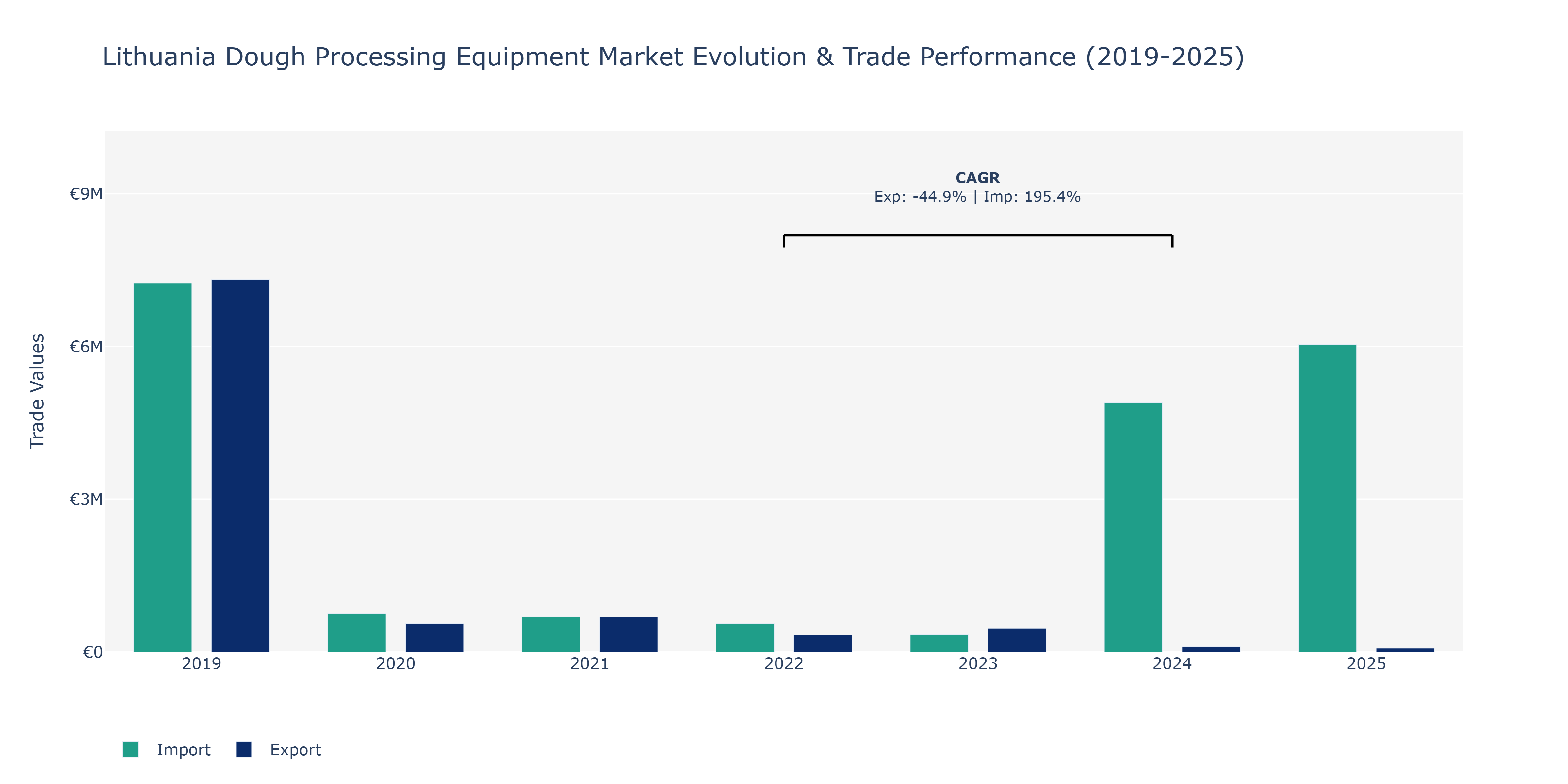Click the 2024 Import bar
The width and height of the screenshot is (1568, 784).
point(1134,527)
